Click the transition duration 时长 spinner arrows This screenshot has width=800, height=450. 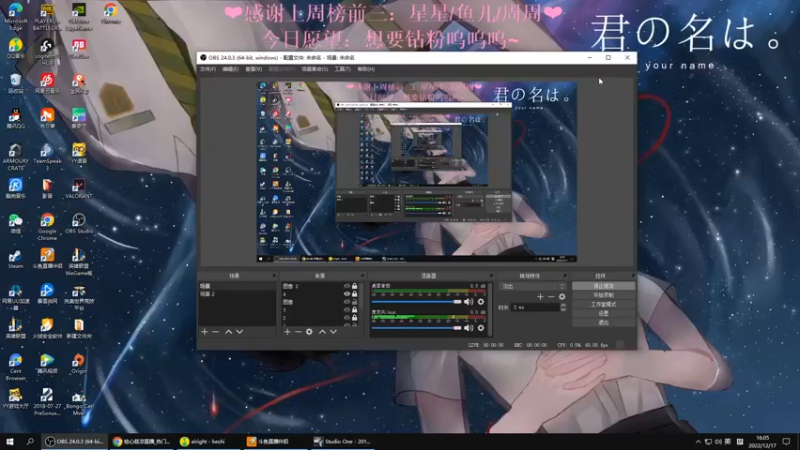coord(563,307)
